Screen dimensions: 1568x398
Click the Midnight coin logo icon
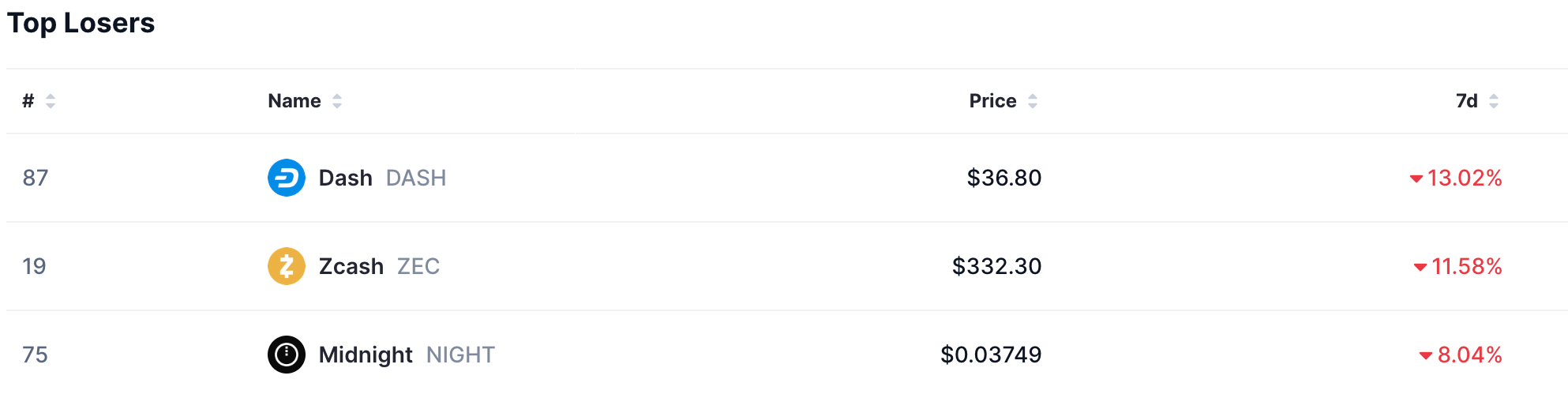286,355
